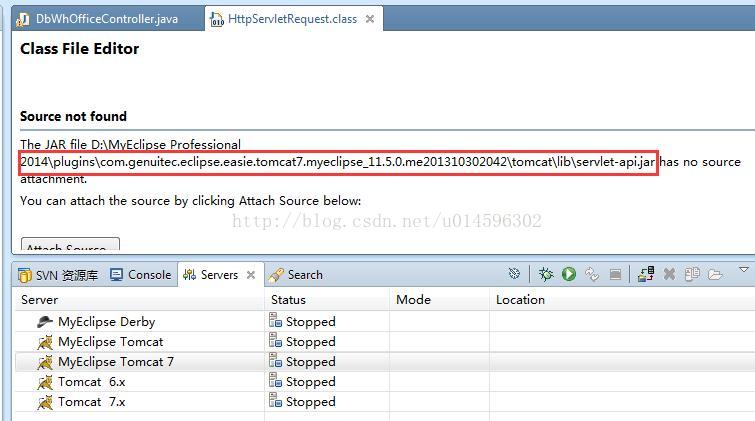The image size is (755, 421).
Task: Switch to DbWhOfficeController.java editor tab
Action: [x=107, y=19]
